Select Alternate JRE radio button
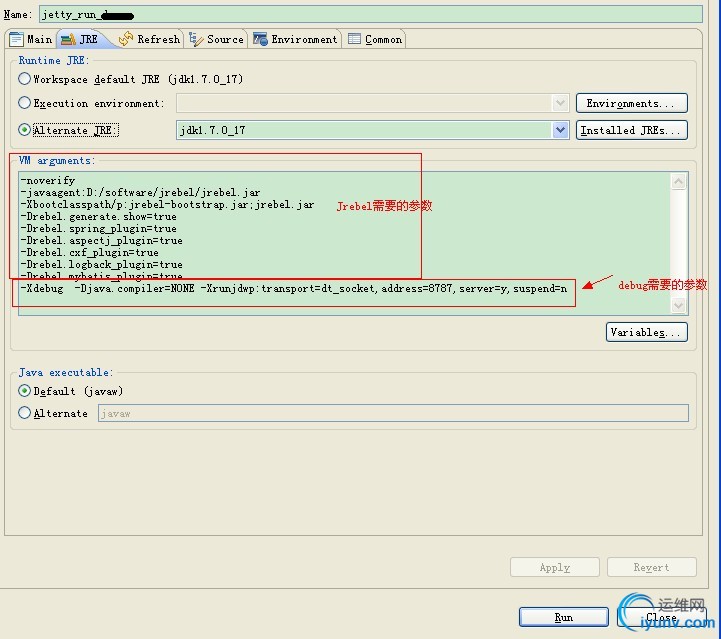 point(24,130)
